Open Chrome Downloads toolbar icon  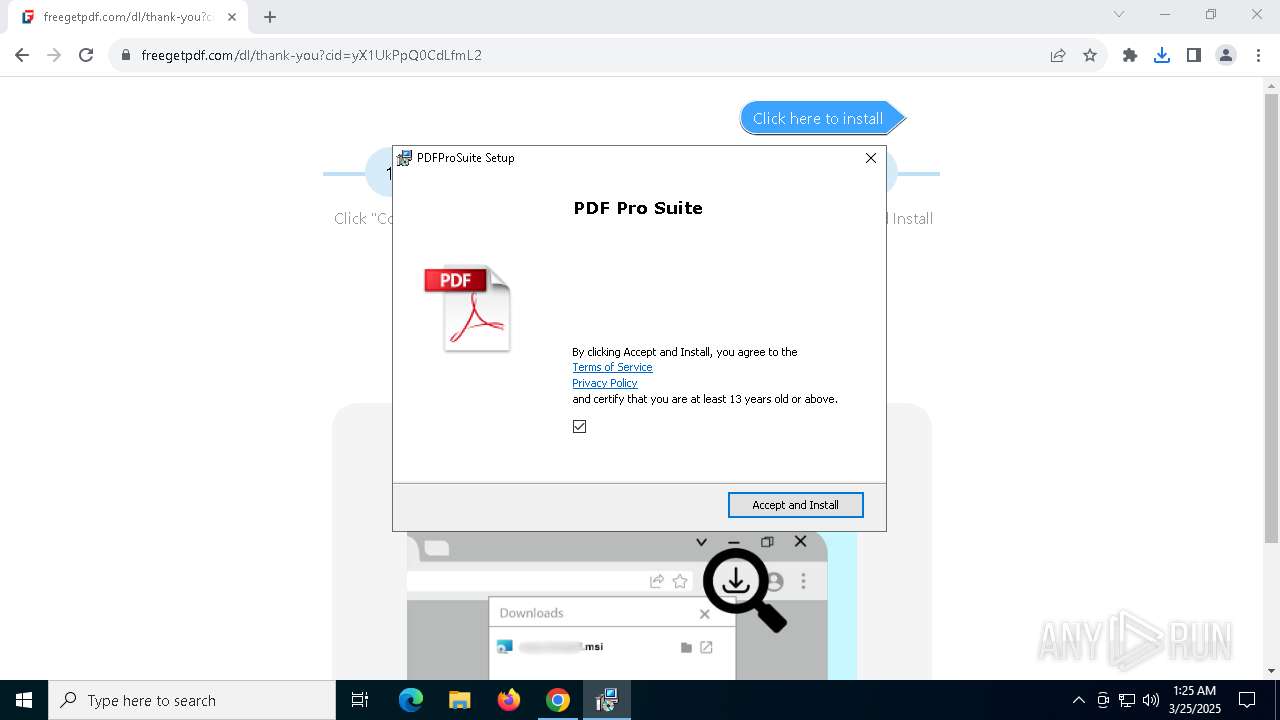1162,55
